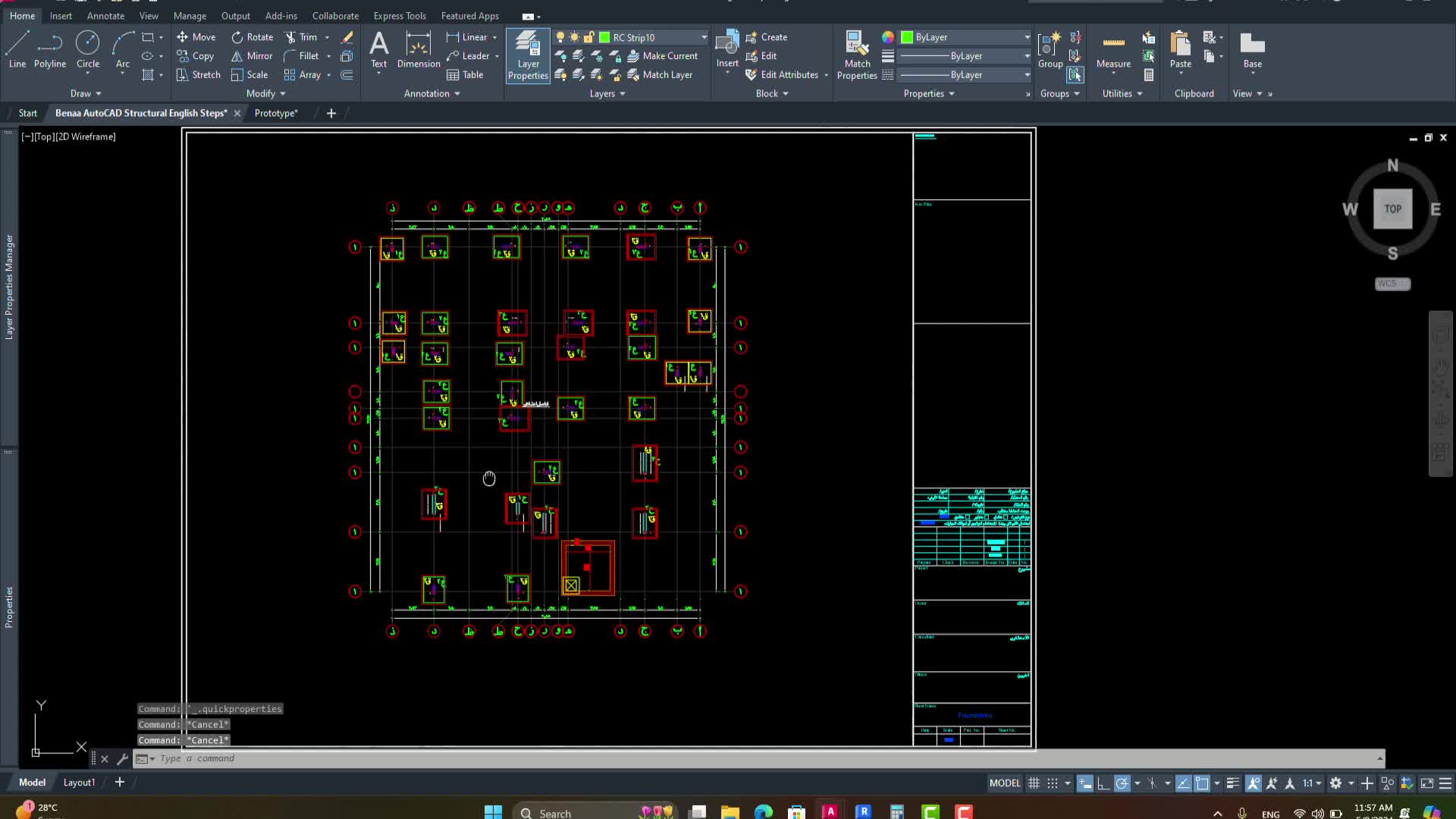This screenshot has width=1456, height=819.
Task: Open the Annotate ribbon tab
Action: coord(105,16)
